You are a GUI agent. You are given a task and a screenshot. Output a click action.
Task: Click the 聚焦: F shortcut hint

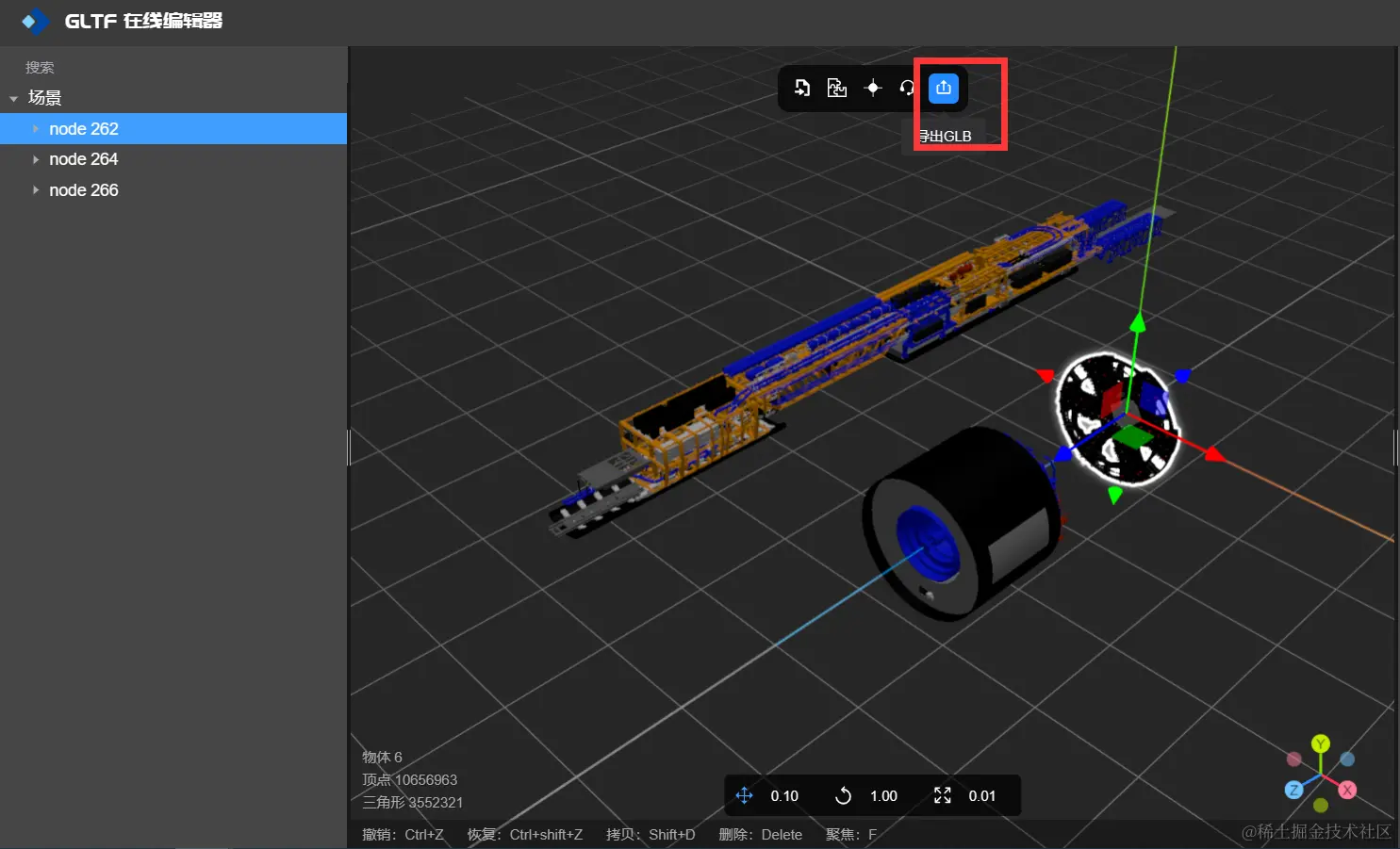click(851, 835)
